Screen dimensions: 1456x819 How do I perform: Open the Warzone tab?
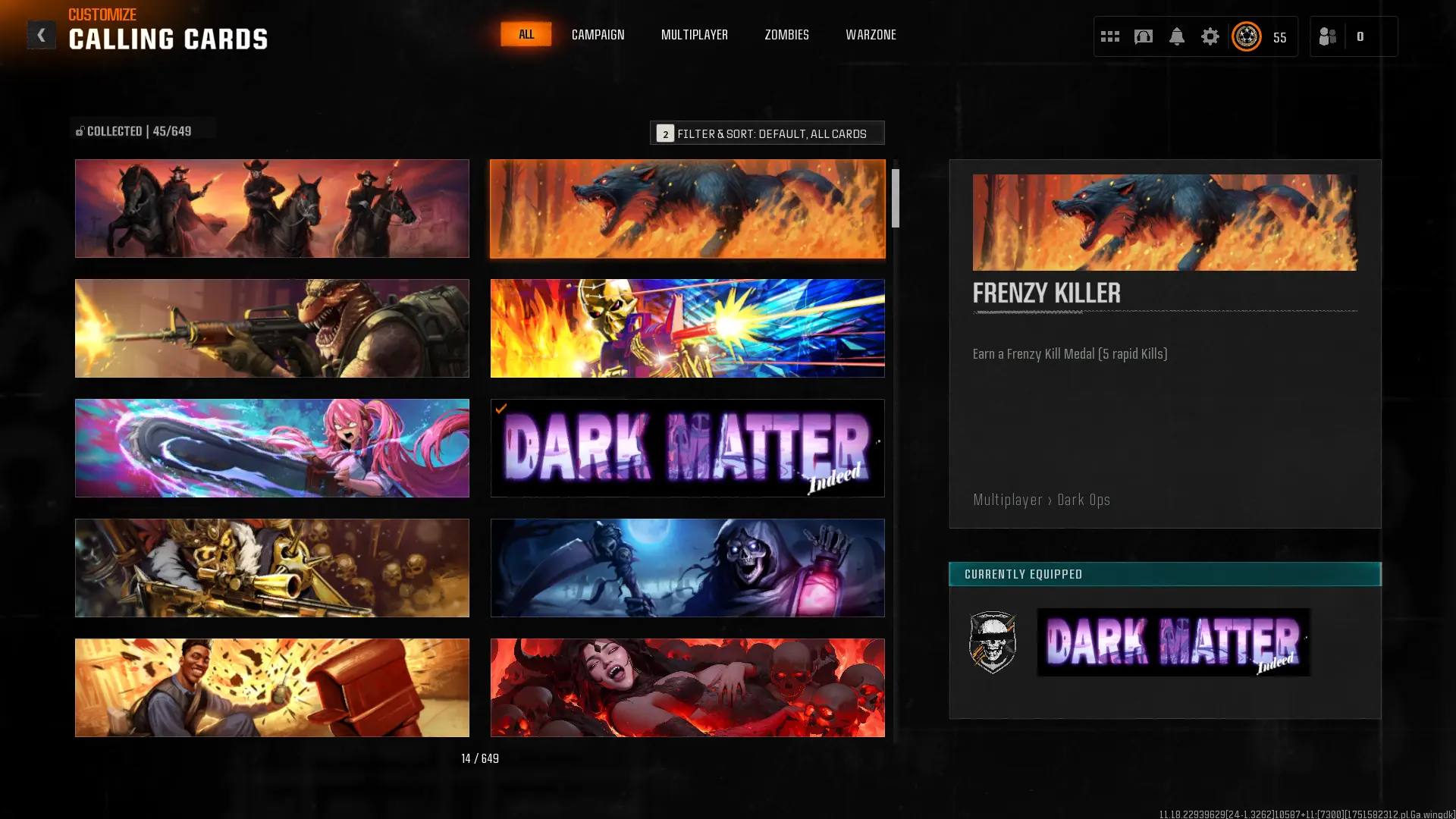pyautogui.click(x=871, y=35)
